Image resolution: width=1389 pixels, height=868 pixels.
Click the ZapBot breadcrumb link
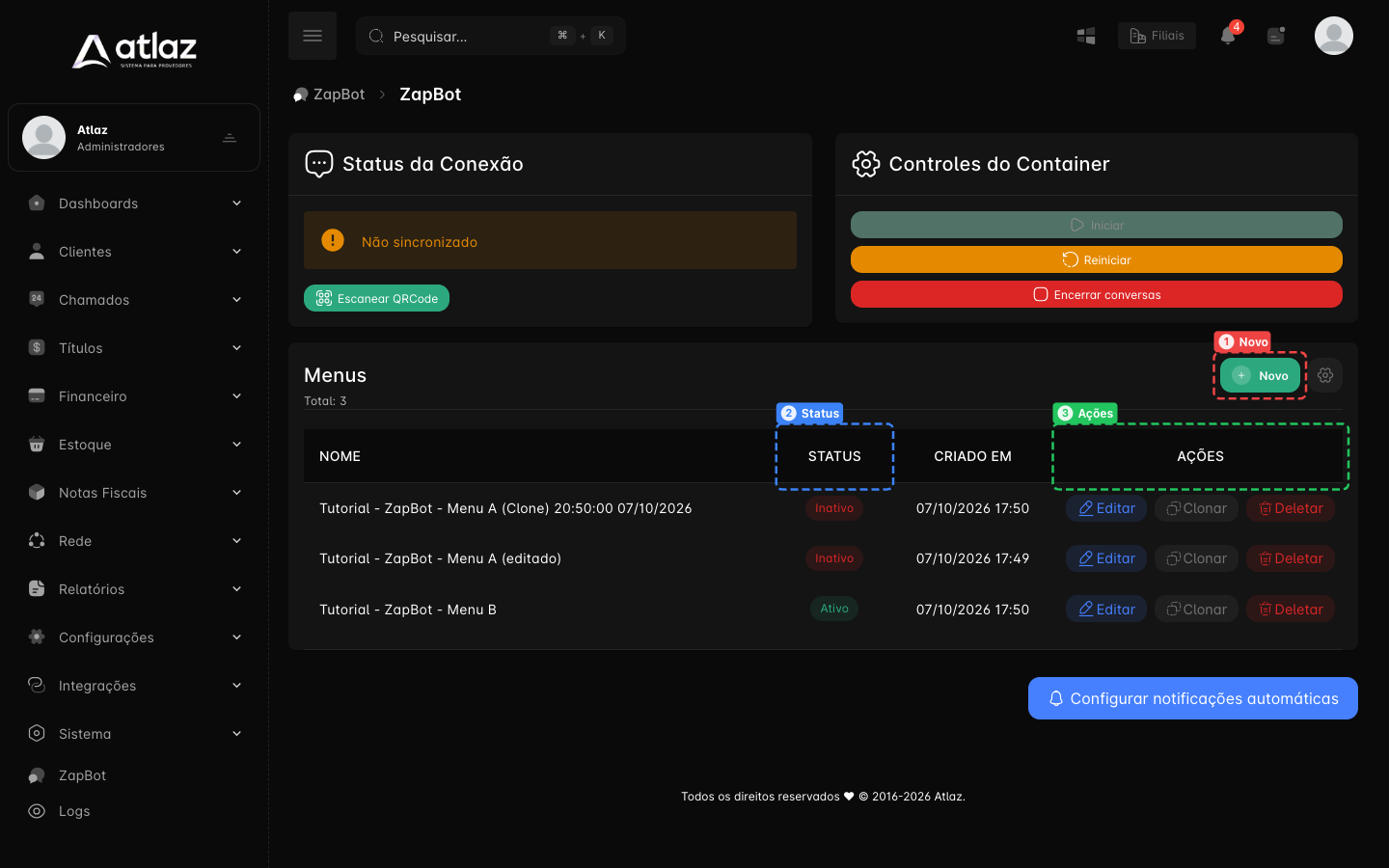tap(329, 95)
